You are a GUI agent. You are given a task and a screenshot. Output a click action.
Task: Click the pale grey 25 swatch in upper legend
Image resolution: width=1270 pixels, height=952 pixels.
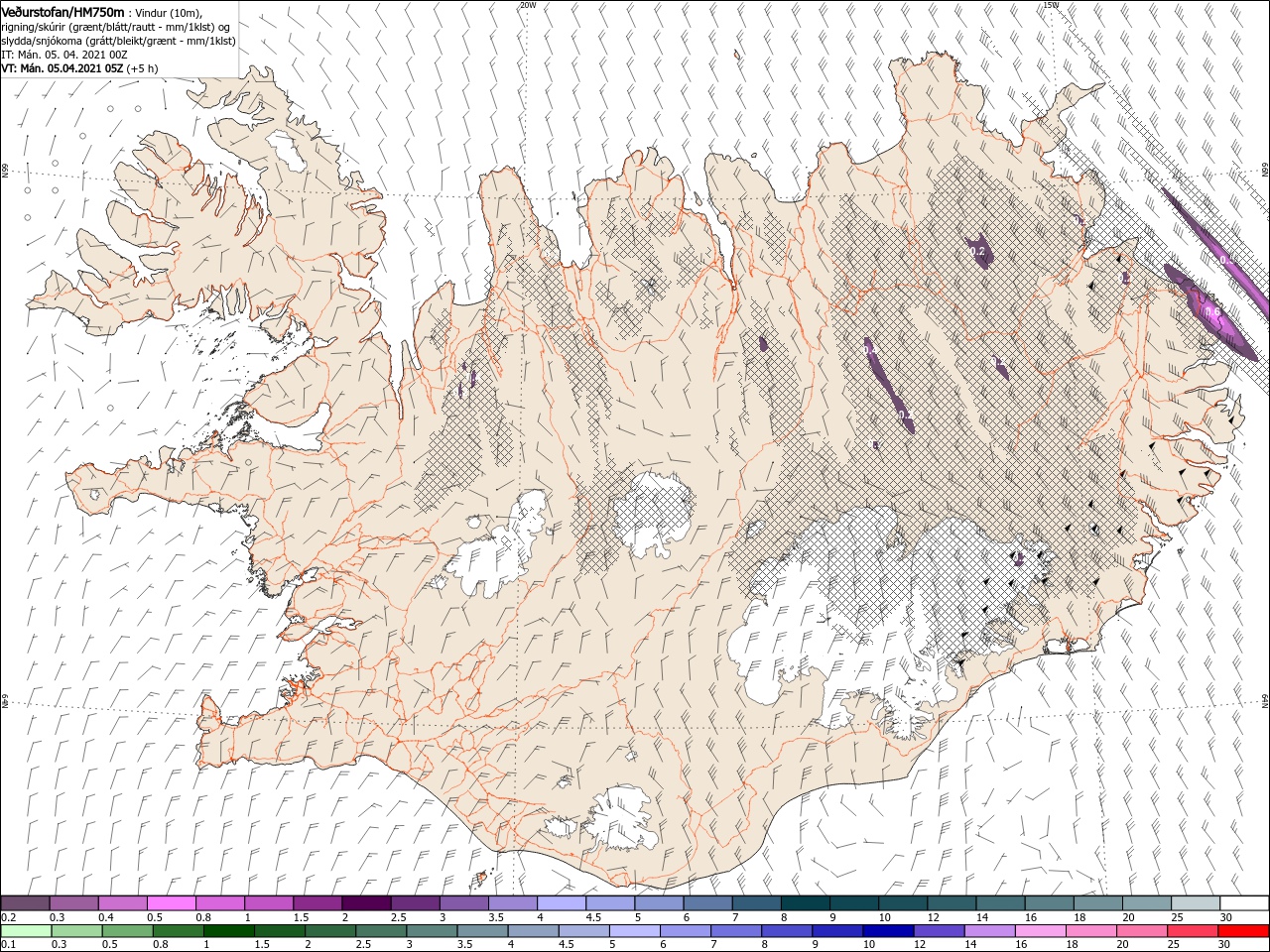point(1196,903)
